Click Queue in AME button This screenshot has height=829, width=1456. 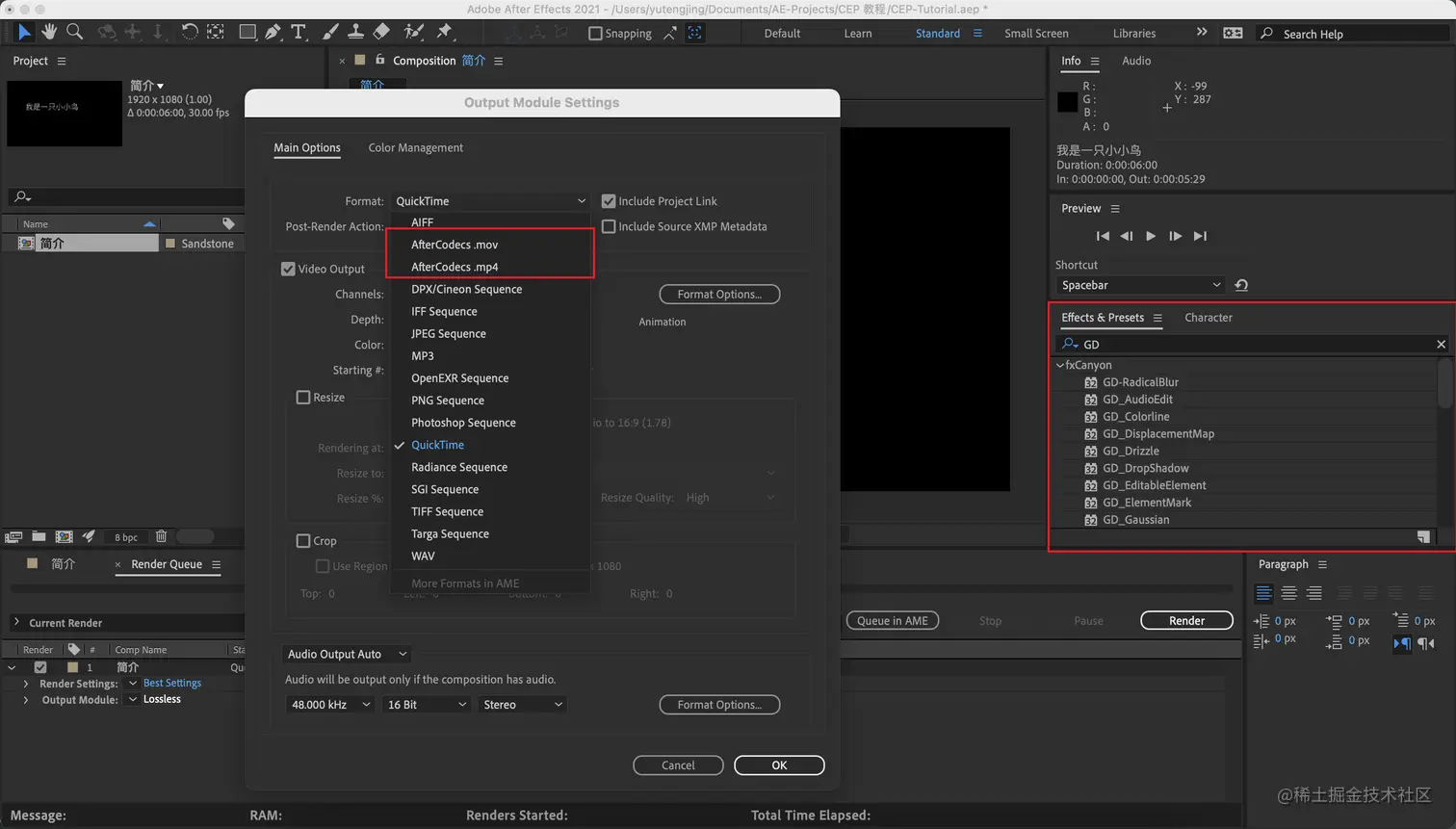[893, 621]
